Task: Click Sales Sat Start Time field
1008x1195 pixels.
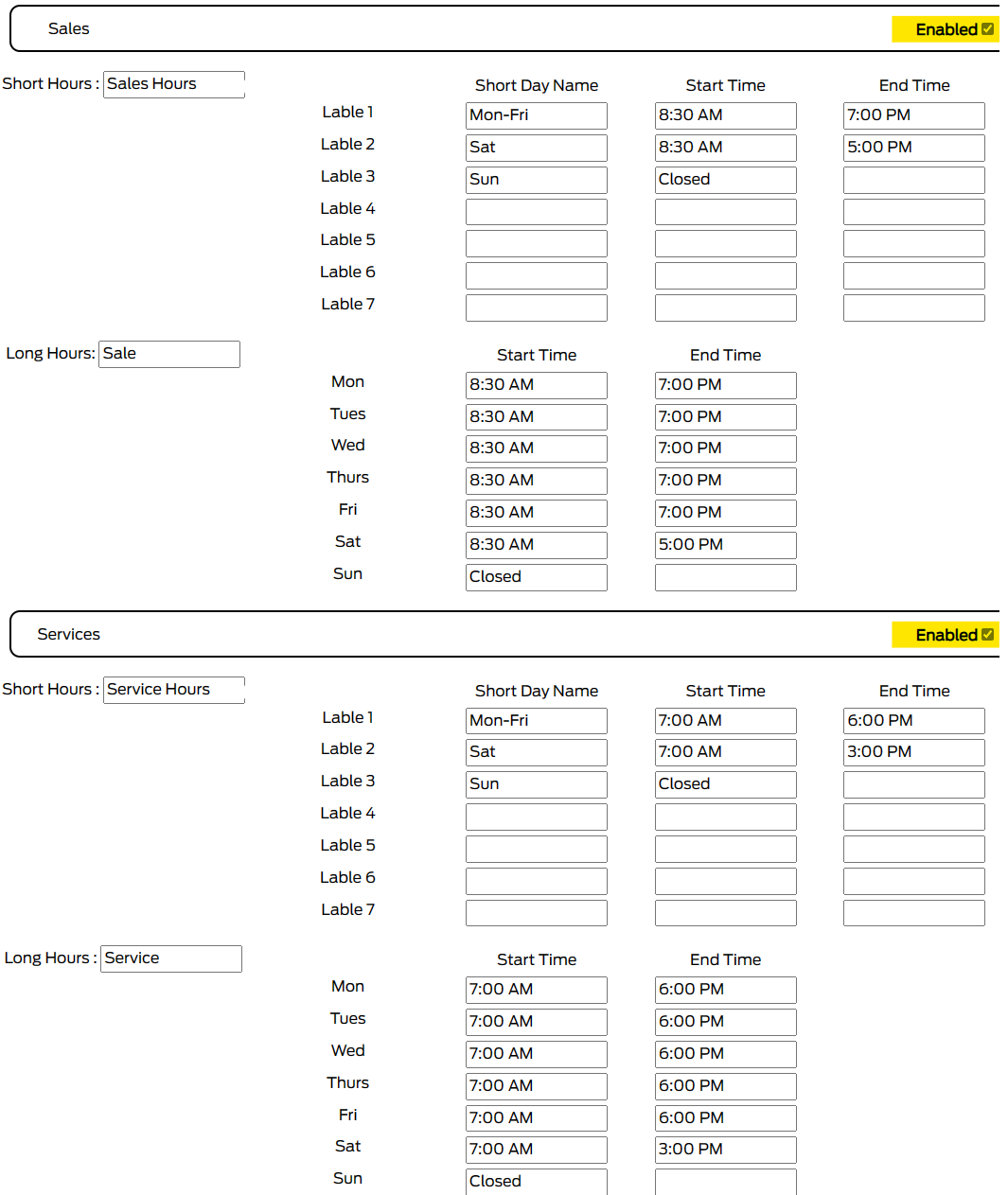Action: click(537, 545)
